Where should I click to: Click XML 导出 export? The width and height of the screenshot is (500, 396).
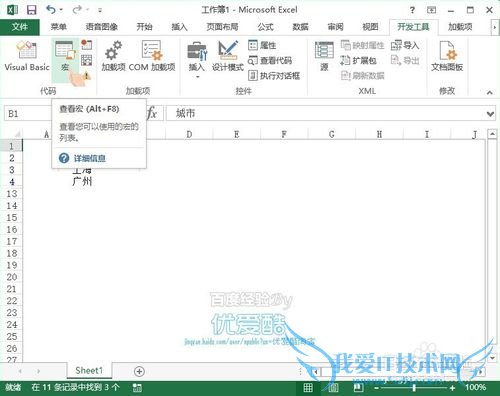coord(405,60)
